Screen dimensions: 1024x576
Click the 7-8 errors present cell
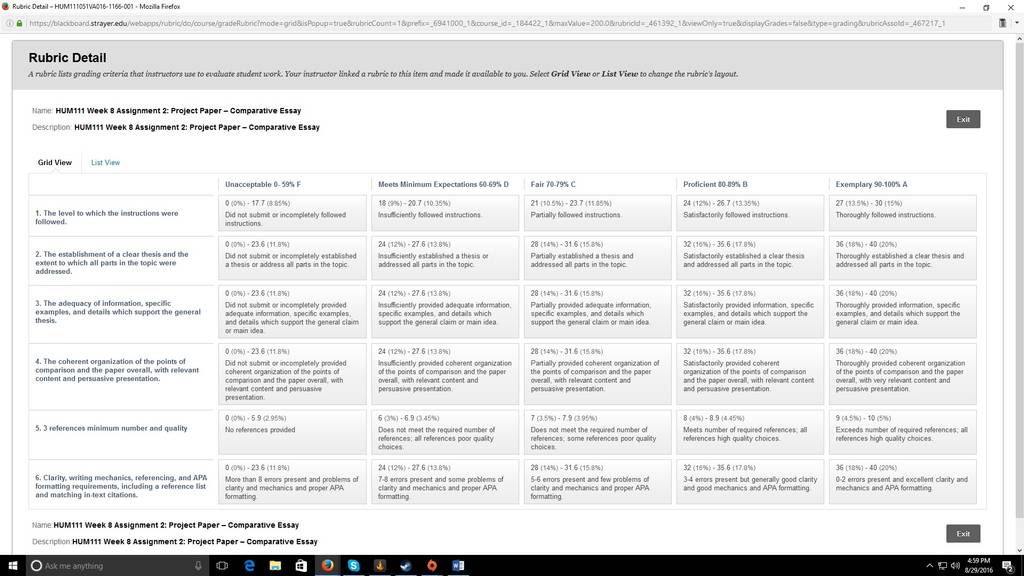(x=445, y=482)
